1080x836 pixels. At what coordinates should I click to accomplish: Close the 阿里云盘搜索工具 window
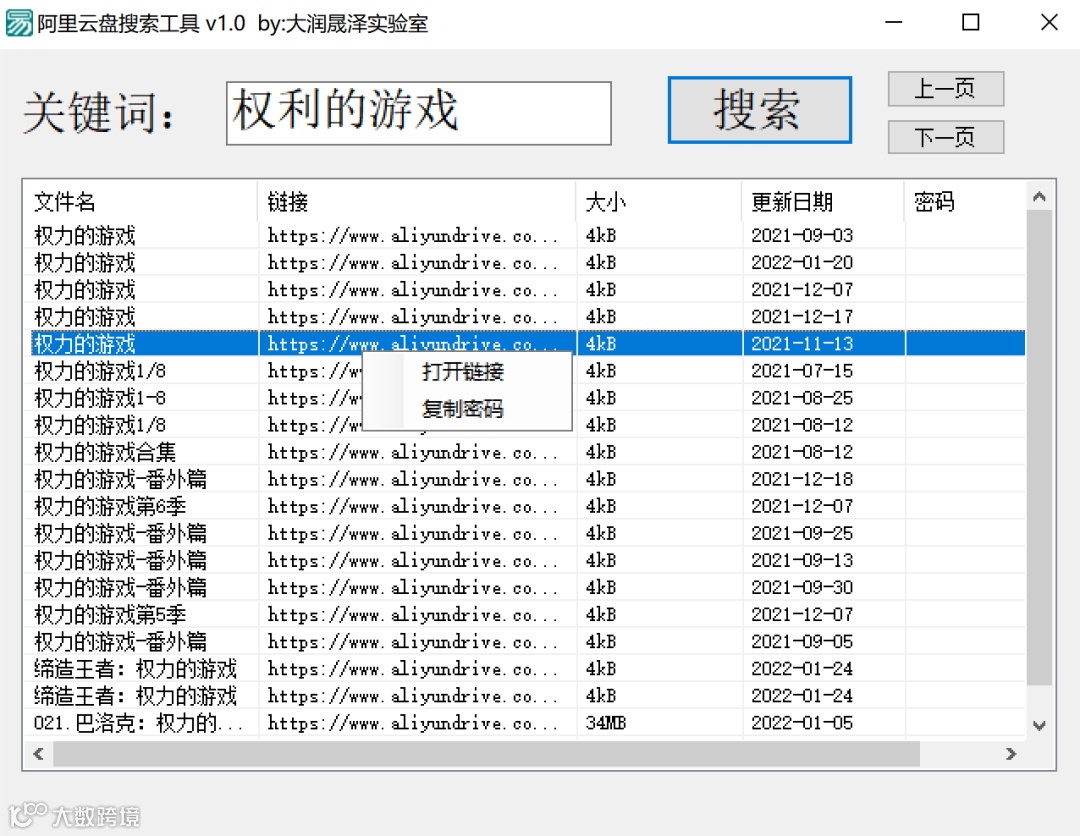[x=1049, y=23]
